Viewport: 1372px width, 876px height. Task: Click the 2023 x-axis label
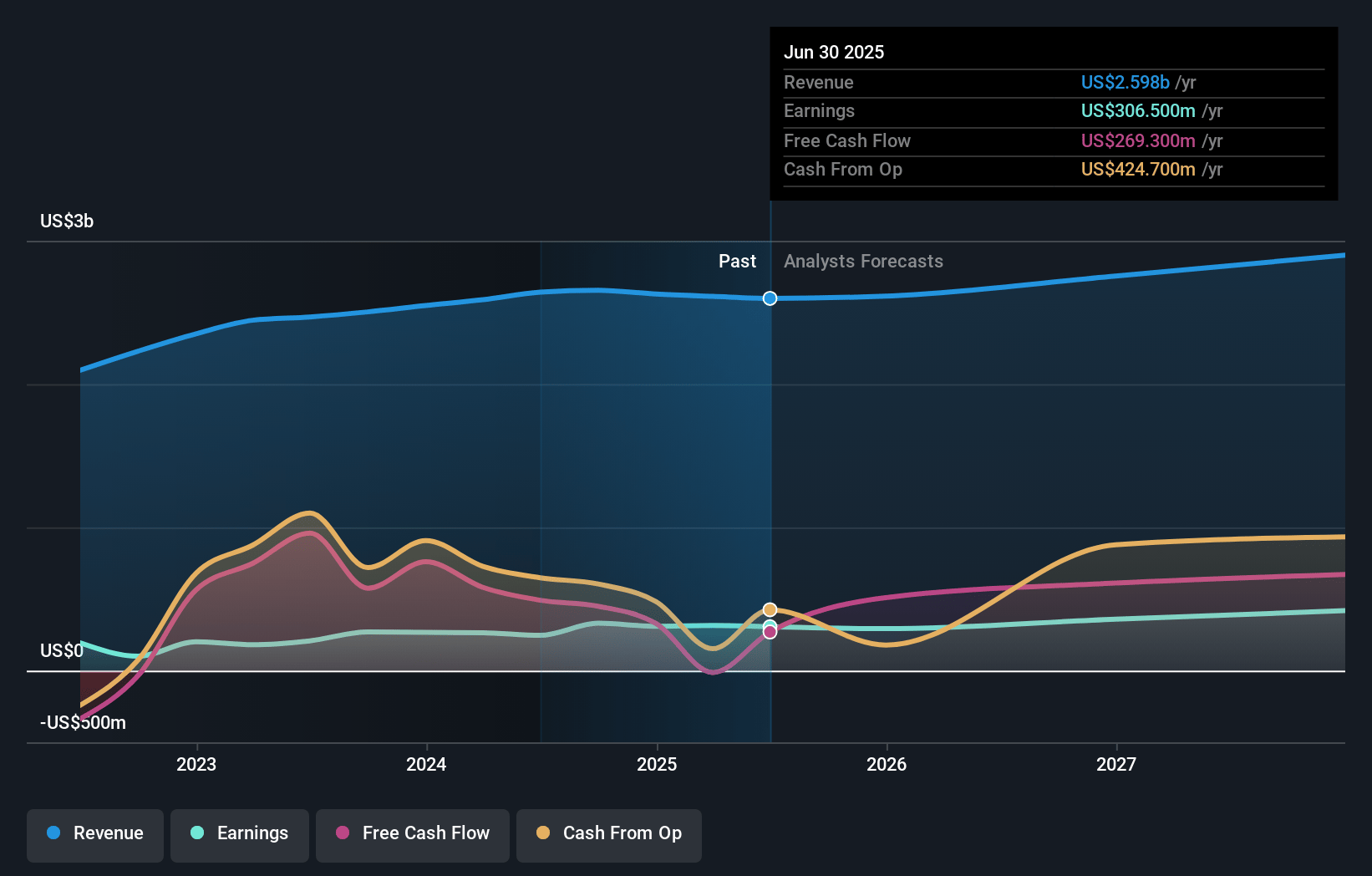[196, 764]
